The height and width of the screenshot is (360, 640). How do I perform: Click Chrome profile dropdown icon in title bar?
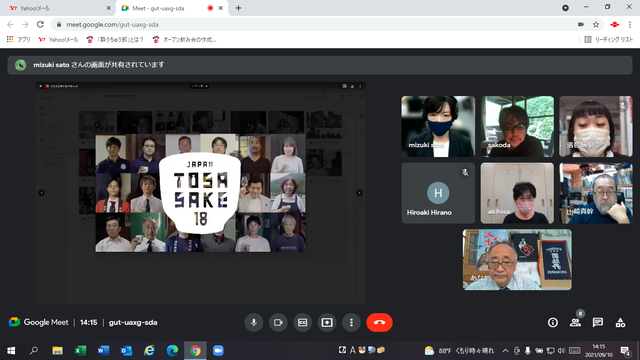[x=565, y=8]
